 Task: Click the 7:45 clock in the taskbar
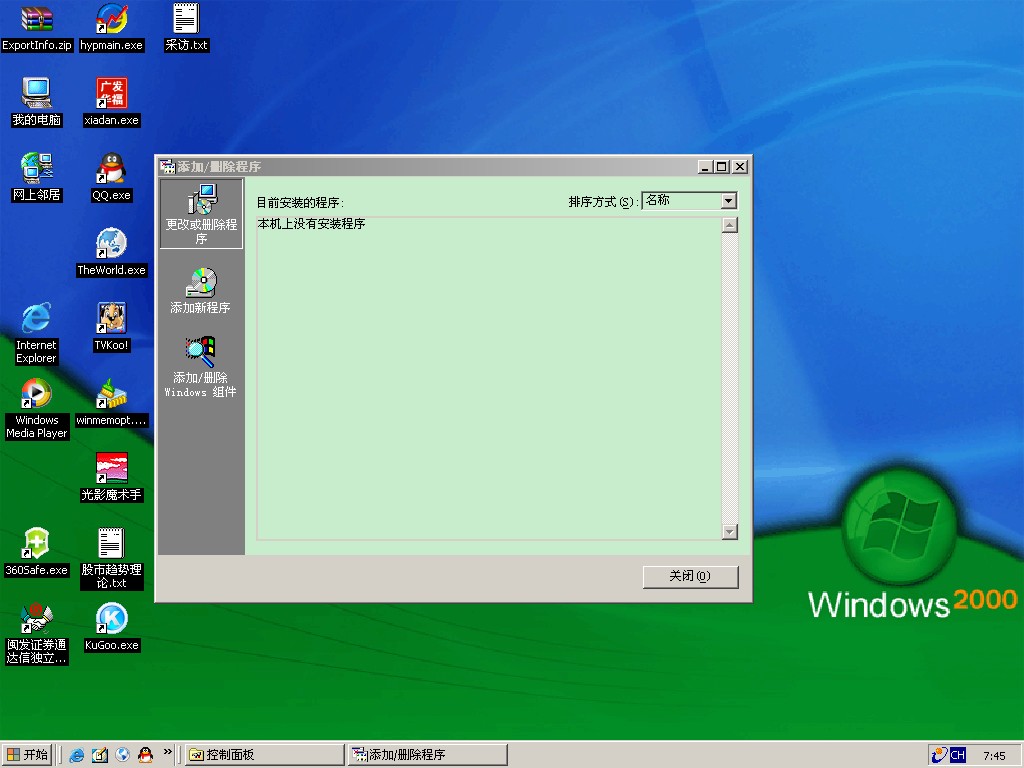click(995, 756)
